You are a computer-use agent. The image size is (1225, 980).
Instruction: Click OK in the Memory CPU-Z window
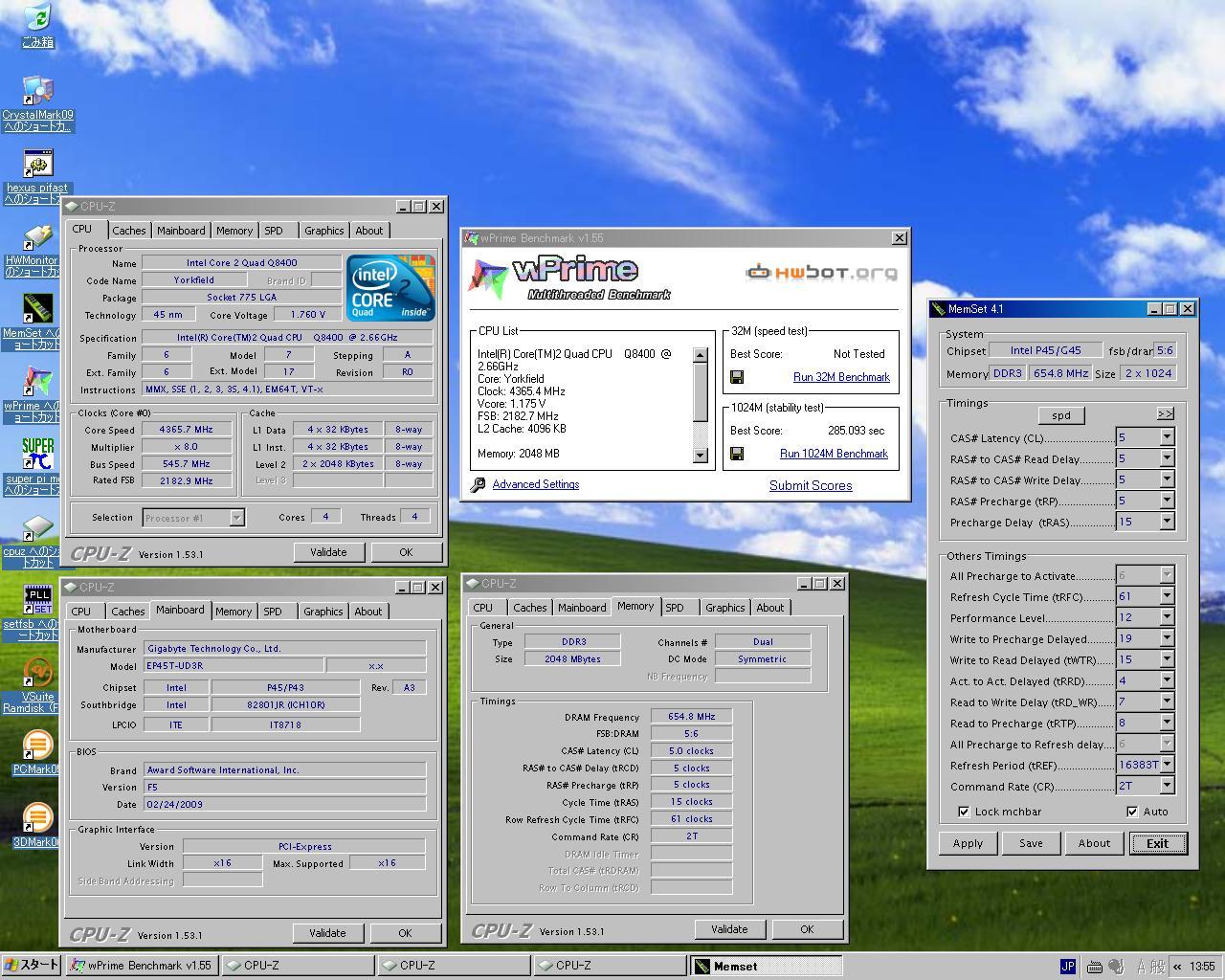click(x=807, y=929)
